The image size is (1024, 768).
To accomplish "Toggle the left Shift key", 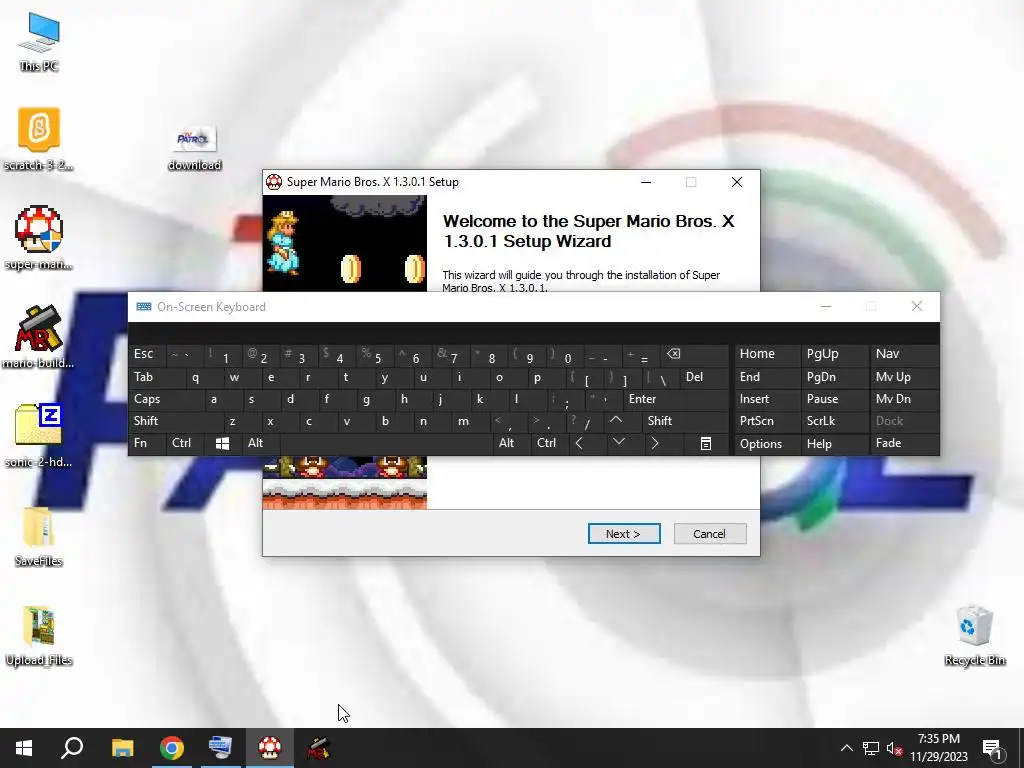I will pyautogui.click(x=175, y=421).
